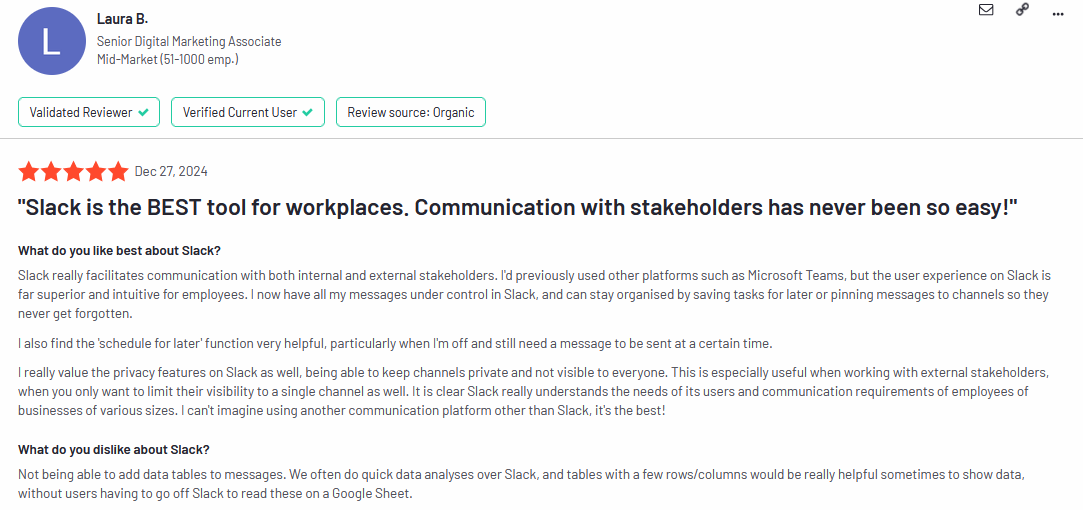This screenshot has width=1083, height=510.
Task: Open the three-dot more options menu
Action: (x=1058, y=12)
